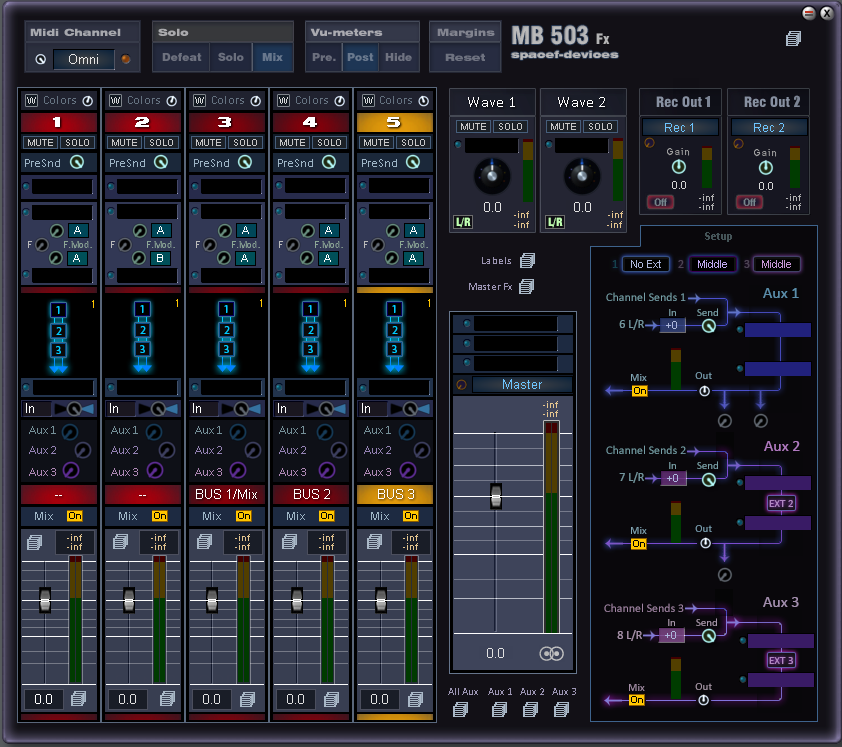Click the Master label button
This screenshot has height=747, width=842.
click(x=522, y=385)
